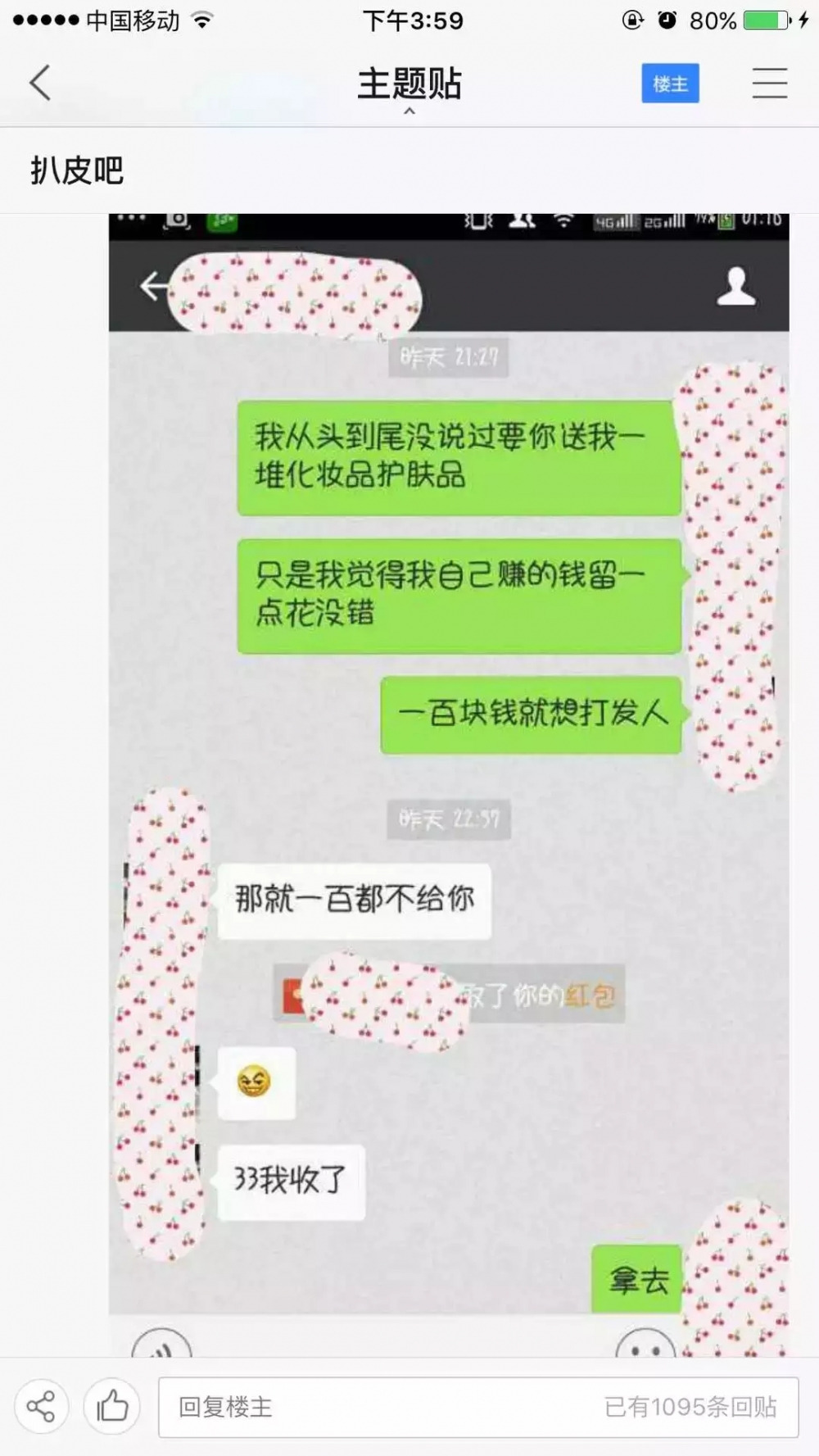Open the hamburger menu icon

[x=770, y=83]
